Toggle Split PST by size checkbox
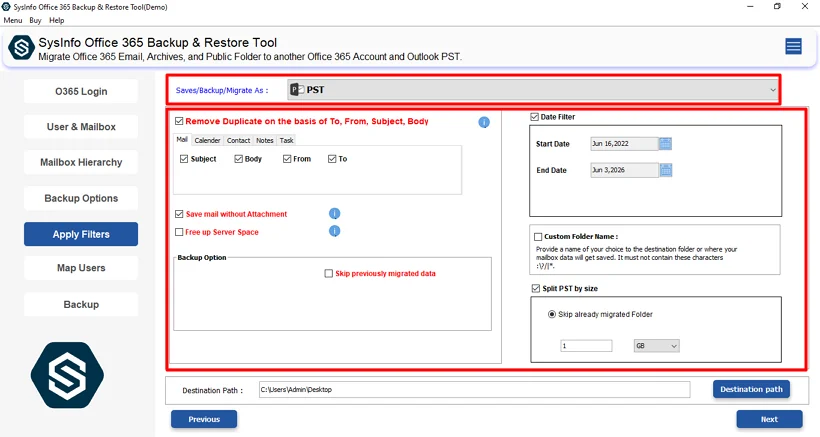 536,289
